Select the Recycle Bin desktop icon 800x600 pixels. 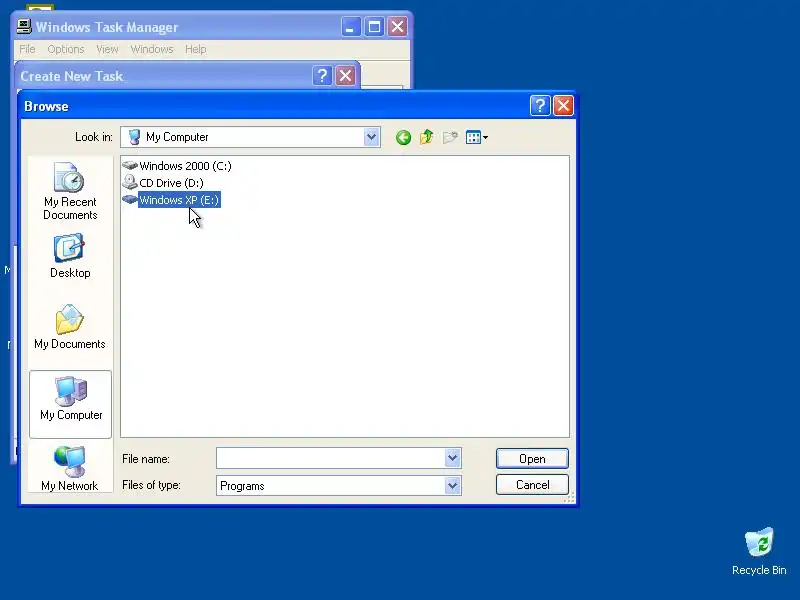pyautogui.click(x=759, y=552)
